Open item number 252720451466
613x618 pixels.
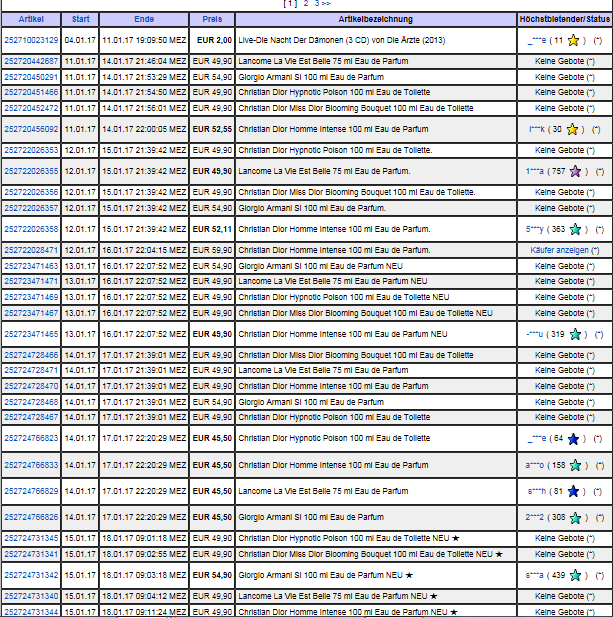[31, 92]
